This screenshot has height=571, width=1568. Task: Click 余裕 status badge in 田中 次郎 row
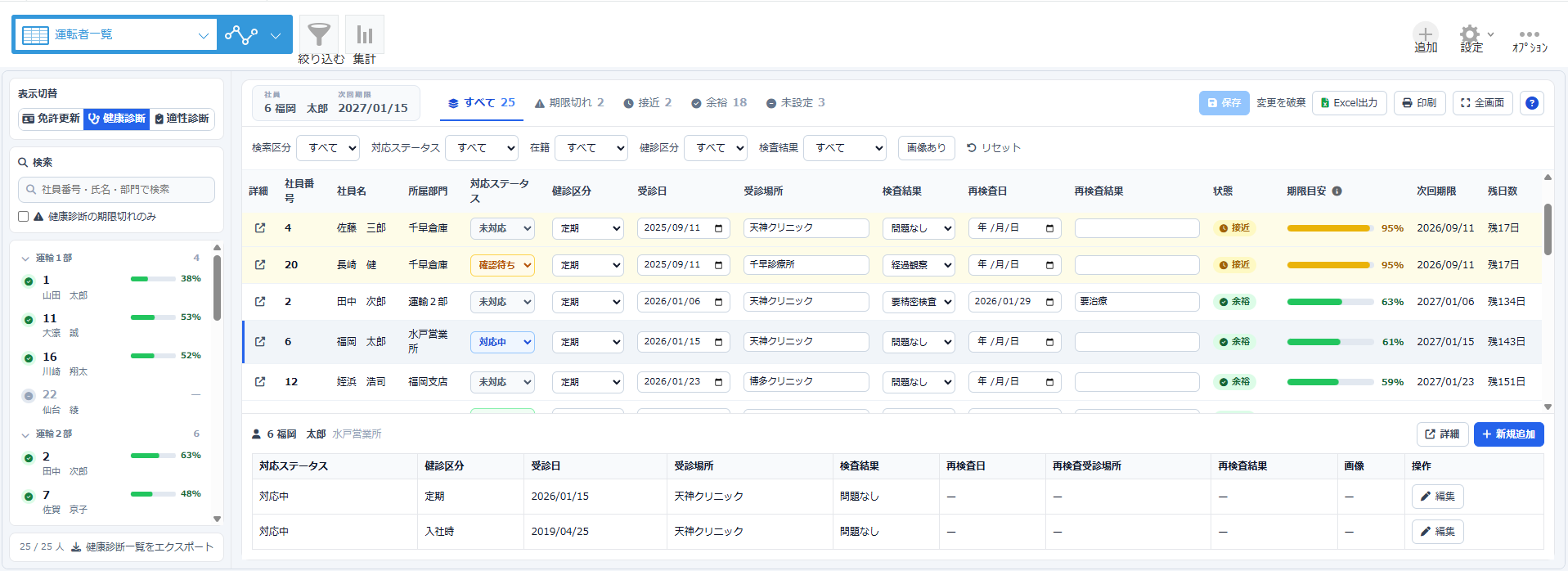(x=1235, y=302)
